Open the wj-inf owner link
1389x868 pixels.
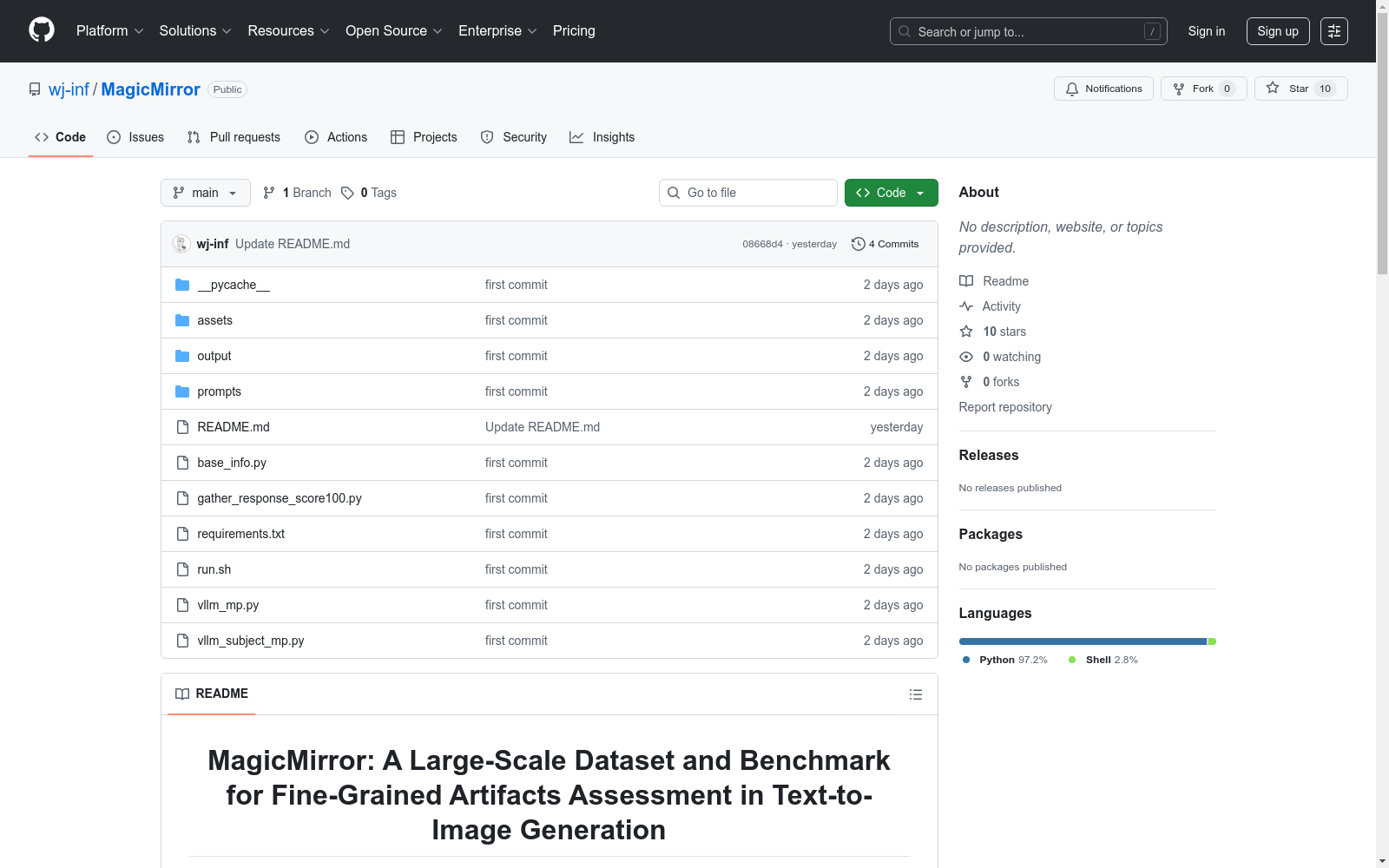pyautogui.click(x=69, y=89)
